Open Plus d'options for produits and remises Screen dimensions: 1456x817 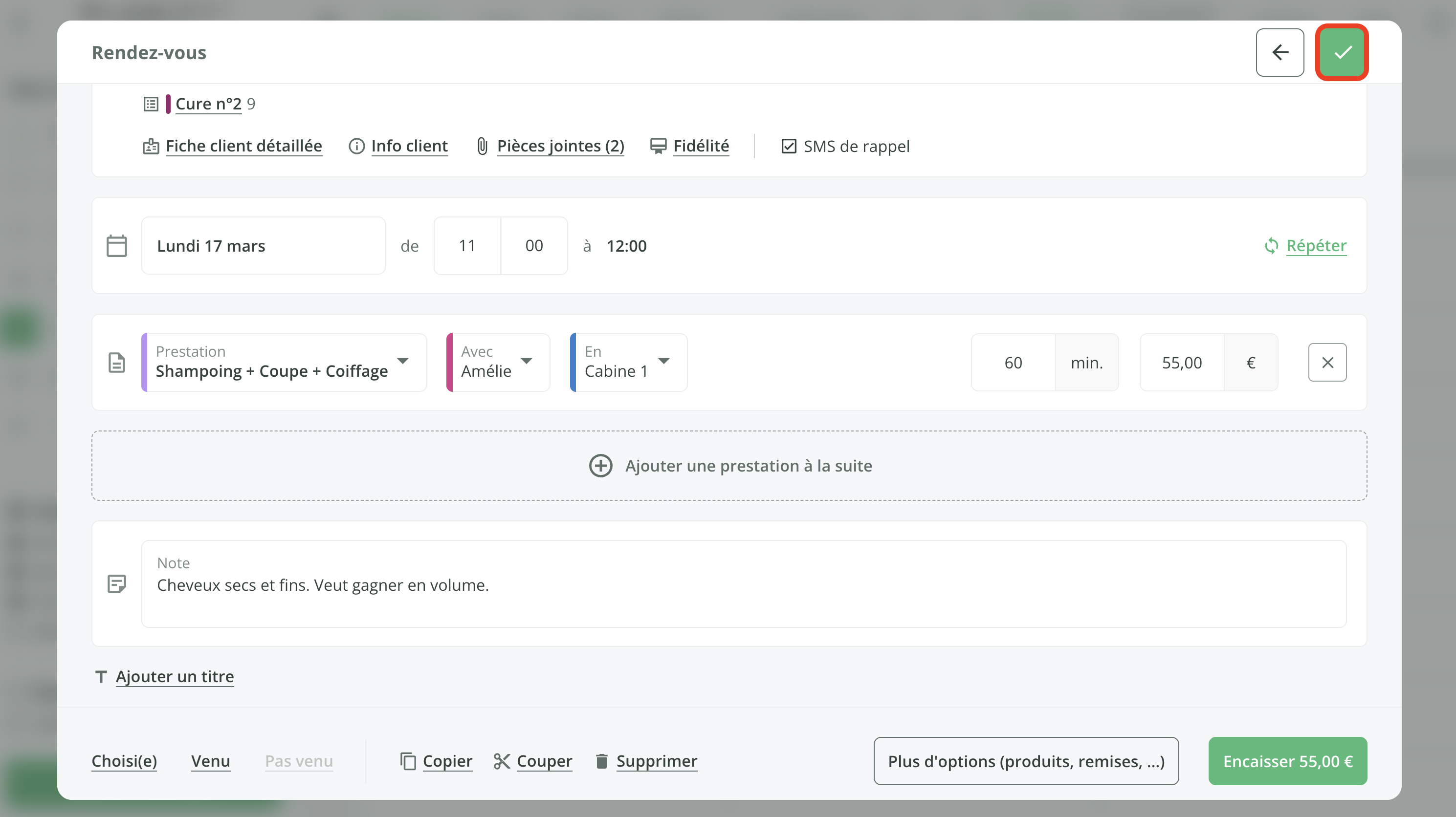pyautogui.click(x=1025, y=760)
